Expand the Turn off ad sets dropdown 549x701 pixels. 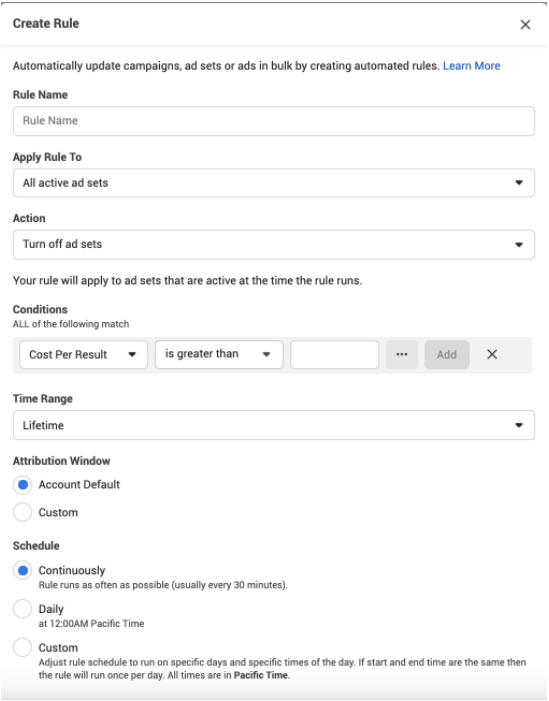coord(274,245)
